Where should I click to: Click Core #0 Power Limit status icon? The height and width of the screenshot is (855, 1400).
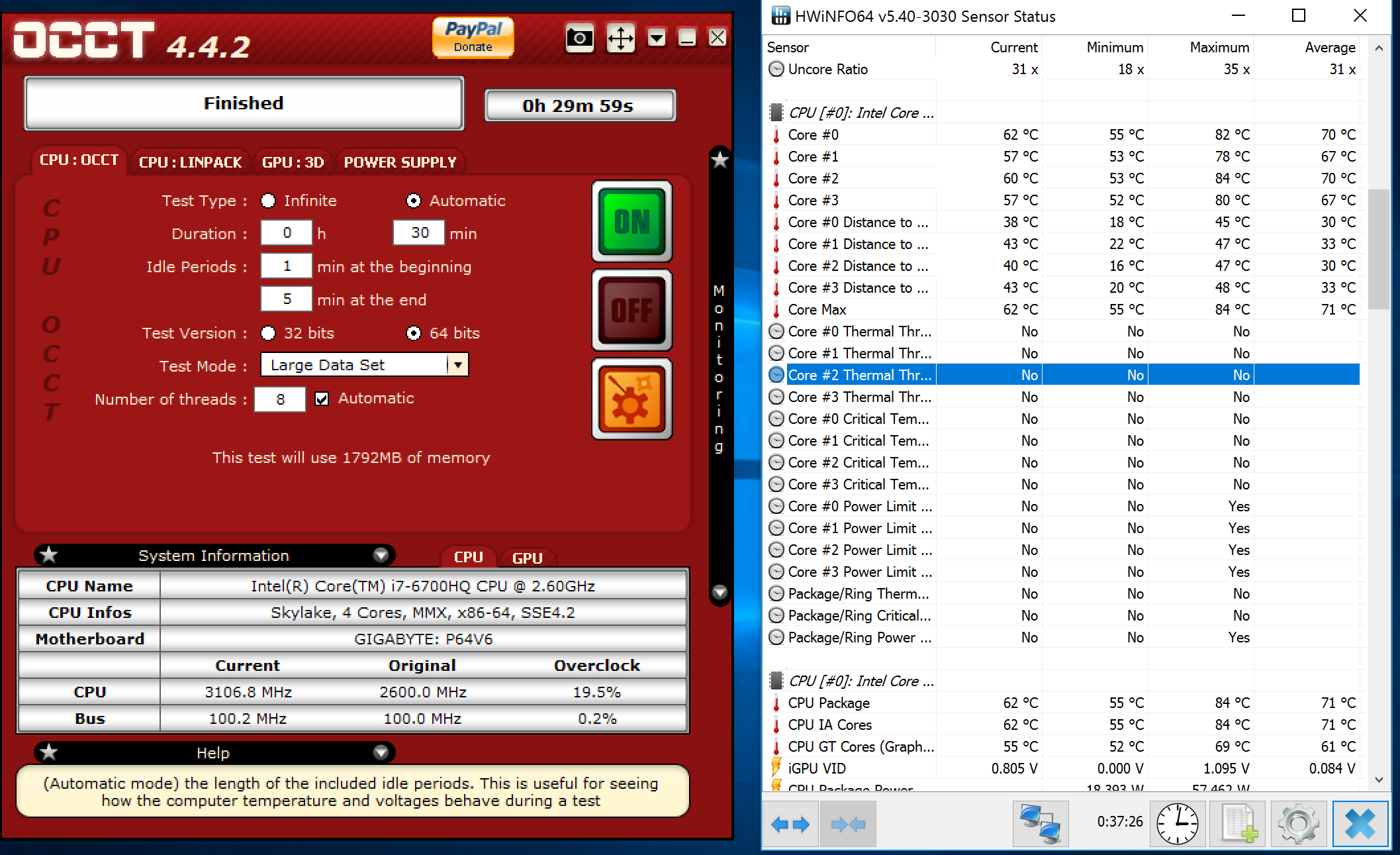pyautogui.click(x=776, y=506)
